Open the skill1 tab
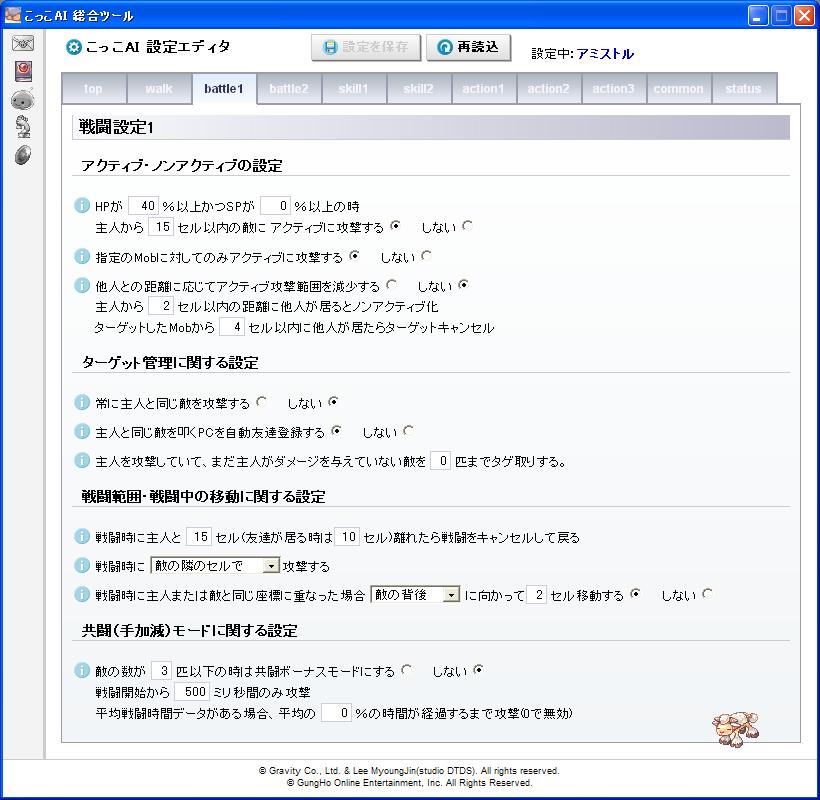The width and height of the screenshot is (820, 800). [x=353, y=89]
